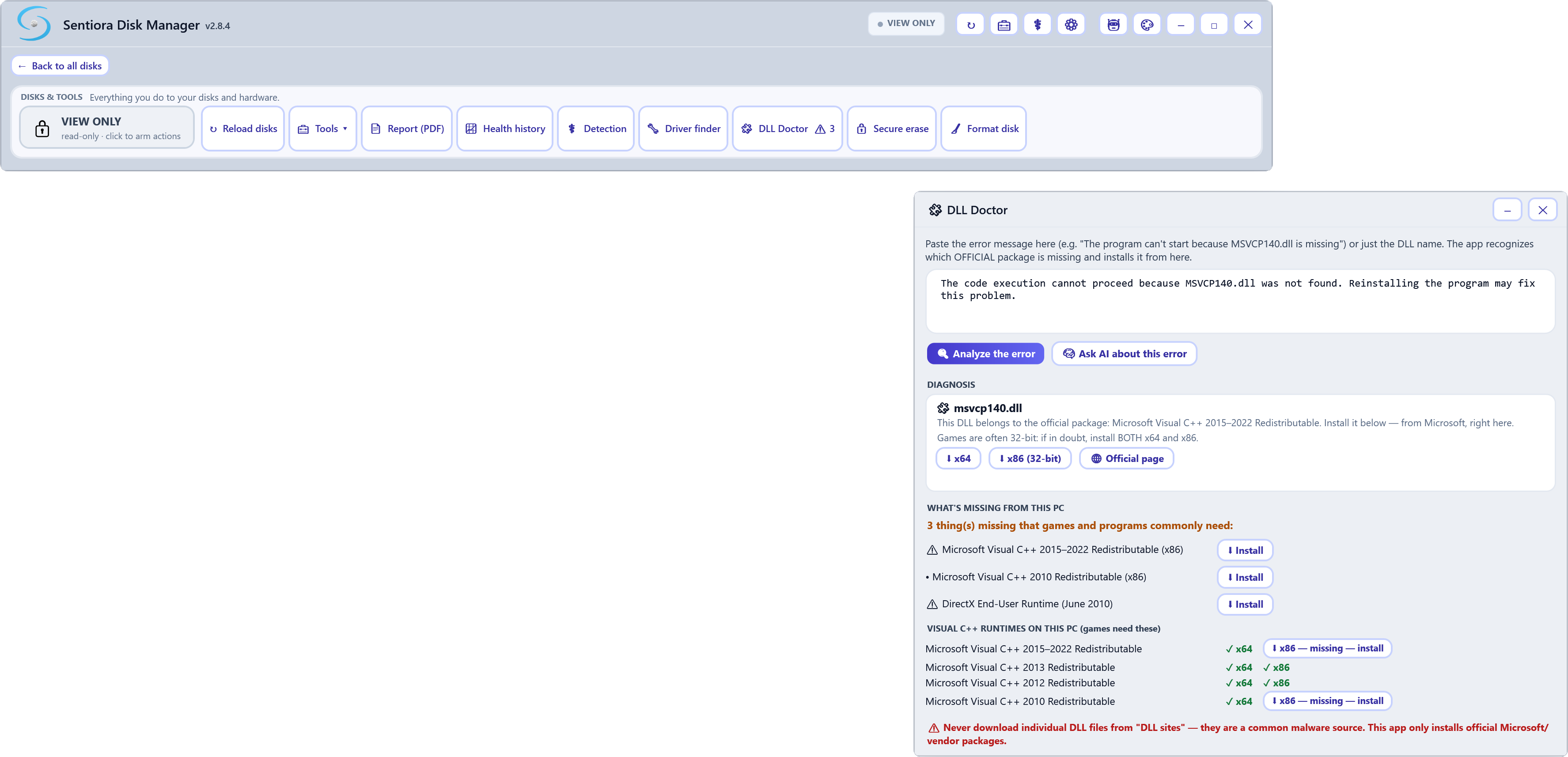Open the Official page link

(x=1127, y=458)
